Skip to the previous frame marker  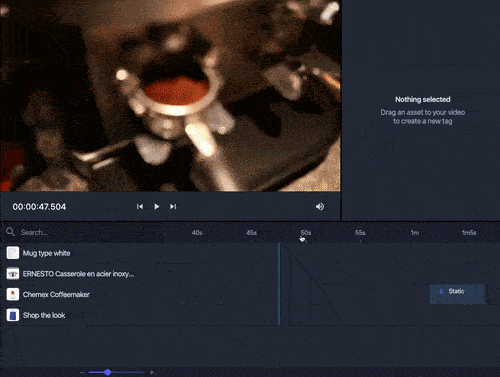coord(140,207)
